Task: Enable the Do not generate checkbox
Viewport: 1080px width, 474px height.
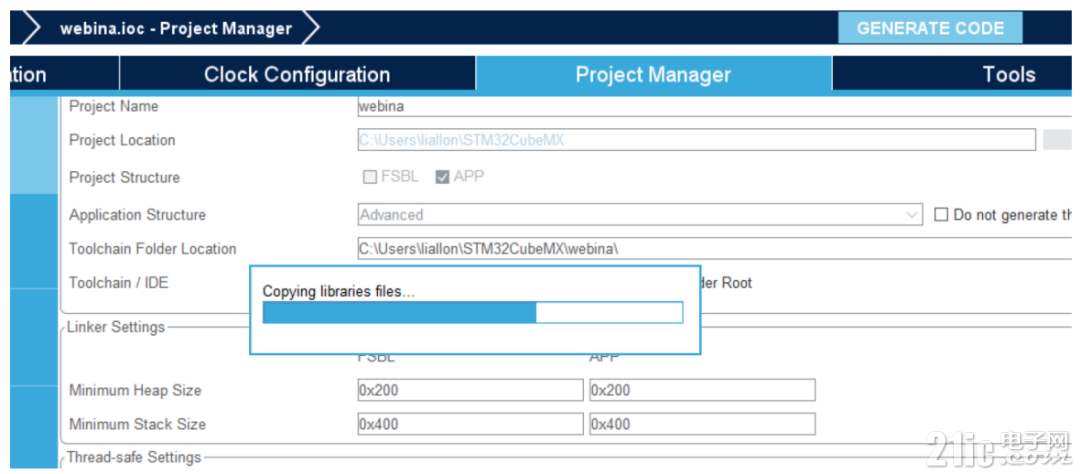Action: click(x=941, y=215)
